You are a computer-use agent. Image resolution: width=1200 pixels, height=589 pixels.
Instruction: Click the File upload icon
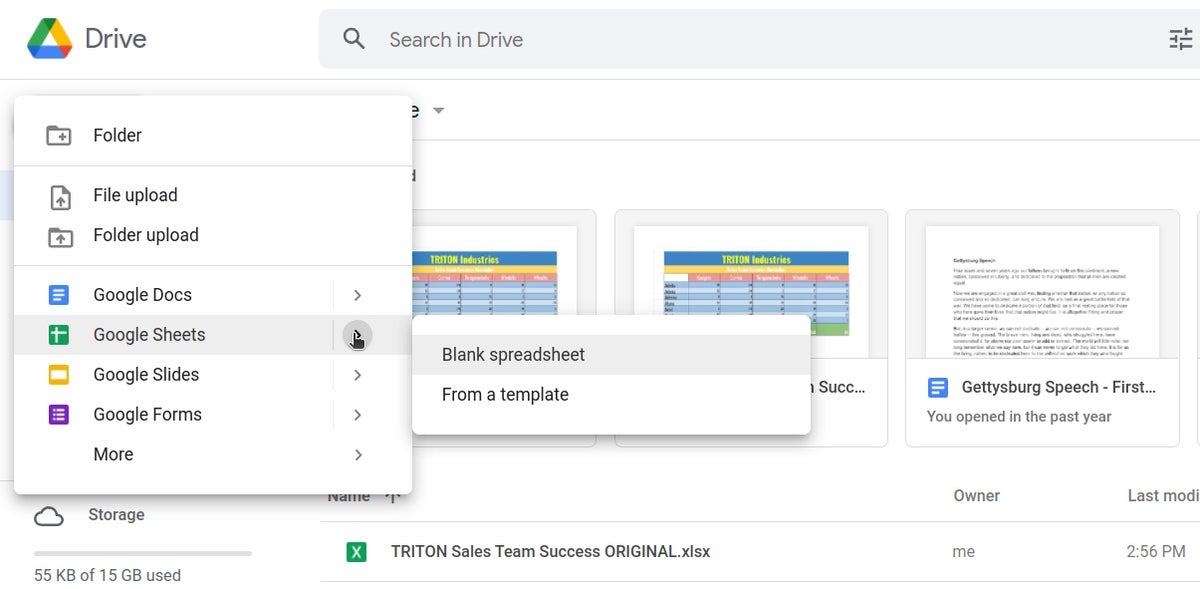(x=60, y=196)
